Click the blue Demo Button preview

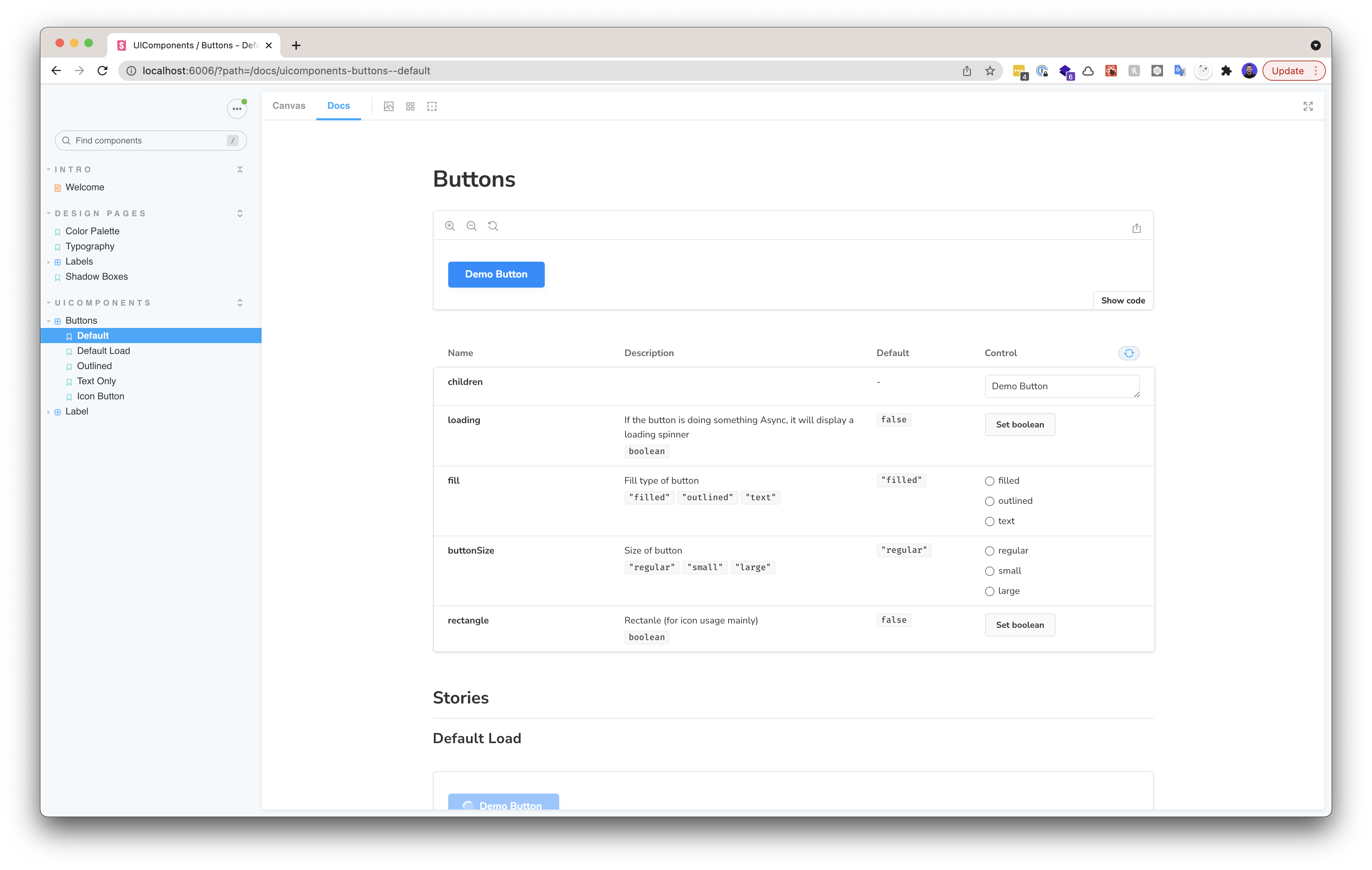[496, 274]
